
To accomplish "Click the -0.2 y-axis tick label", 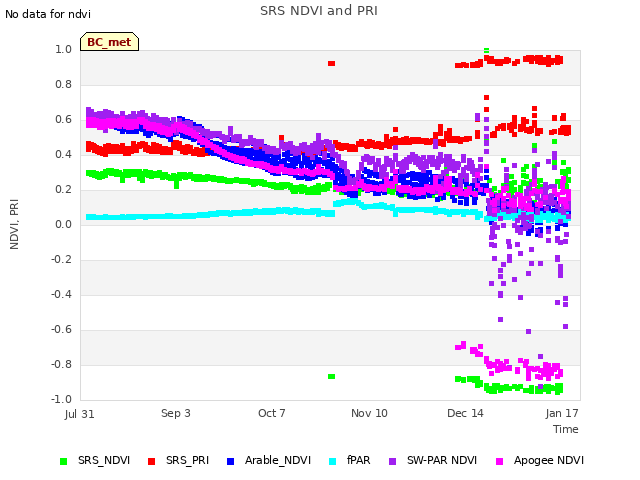I will (x=61, y=260).
